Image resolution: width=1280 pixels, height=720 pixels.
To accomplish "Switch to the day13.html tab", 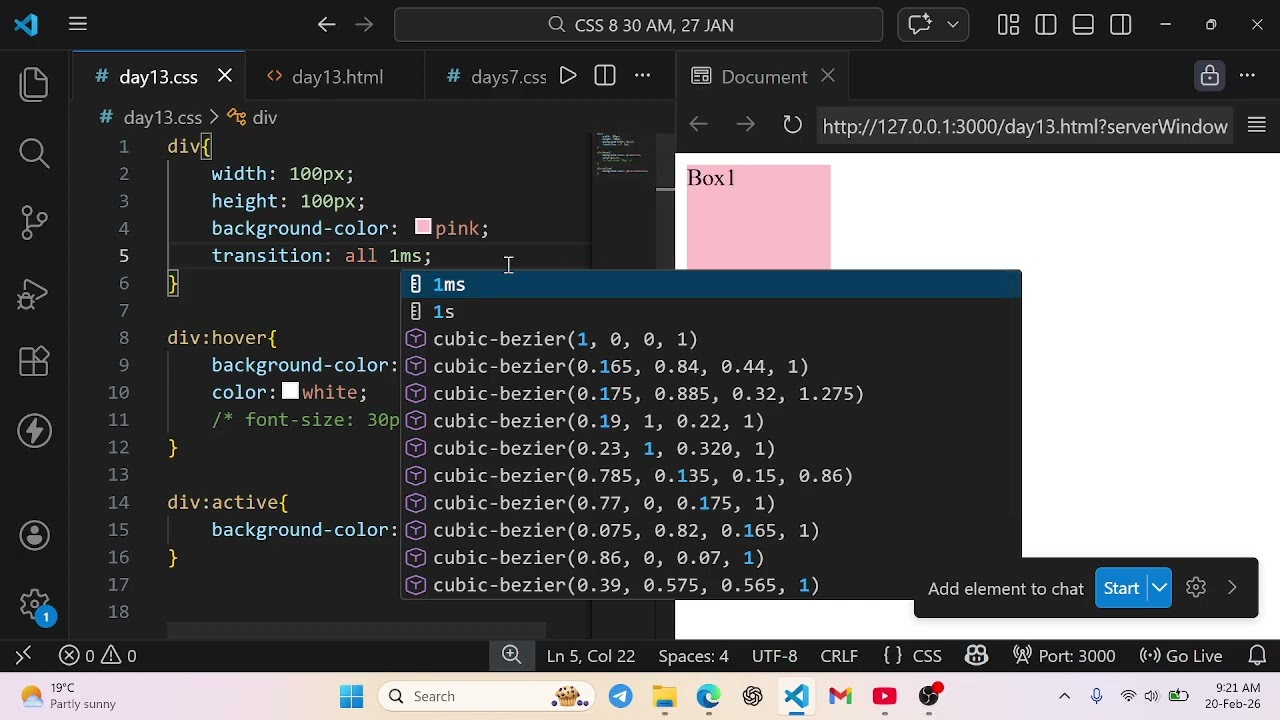I will point(337,77).
